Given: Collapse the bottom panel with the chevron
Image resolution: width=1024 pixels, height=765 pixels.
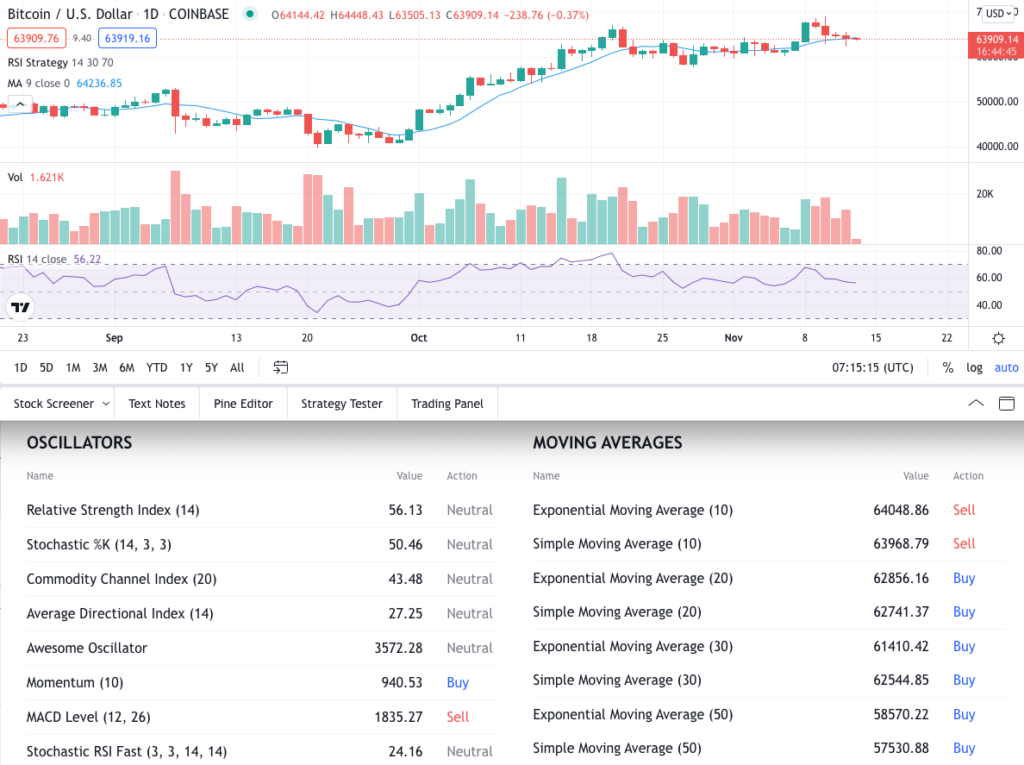Looking at the screenshot, I should [976, 403].
